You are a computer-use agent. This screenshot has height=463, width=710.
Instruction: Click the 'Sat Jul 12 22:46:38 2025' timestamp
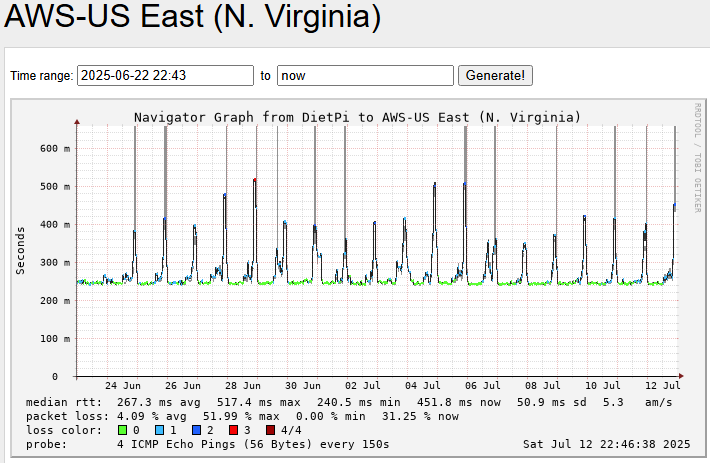pos(607,444)
